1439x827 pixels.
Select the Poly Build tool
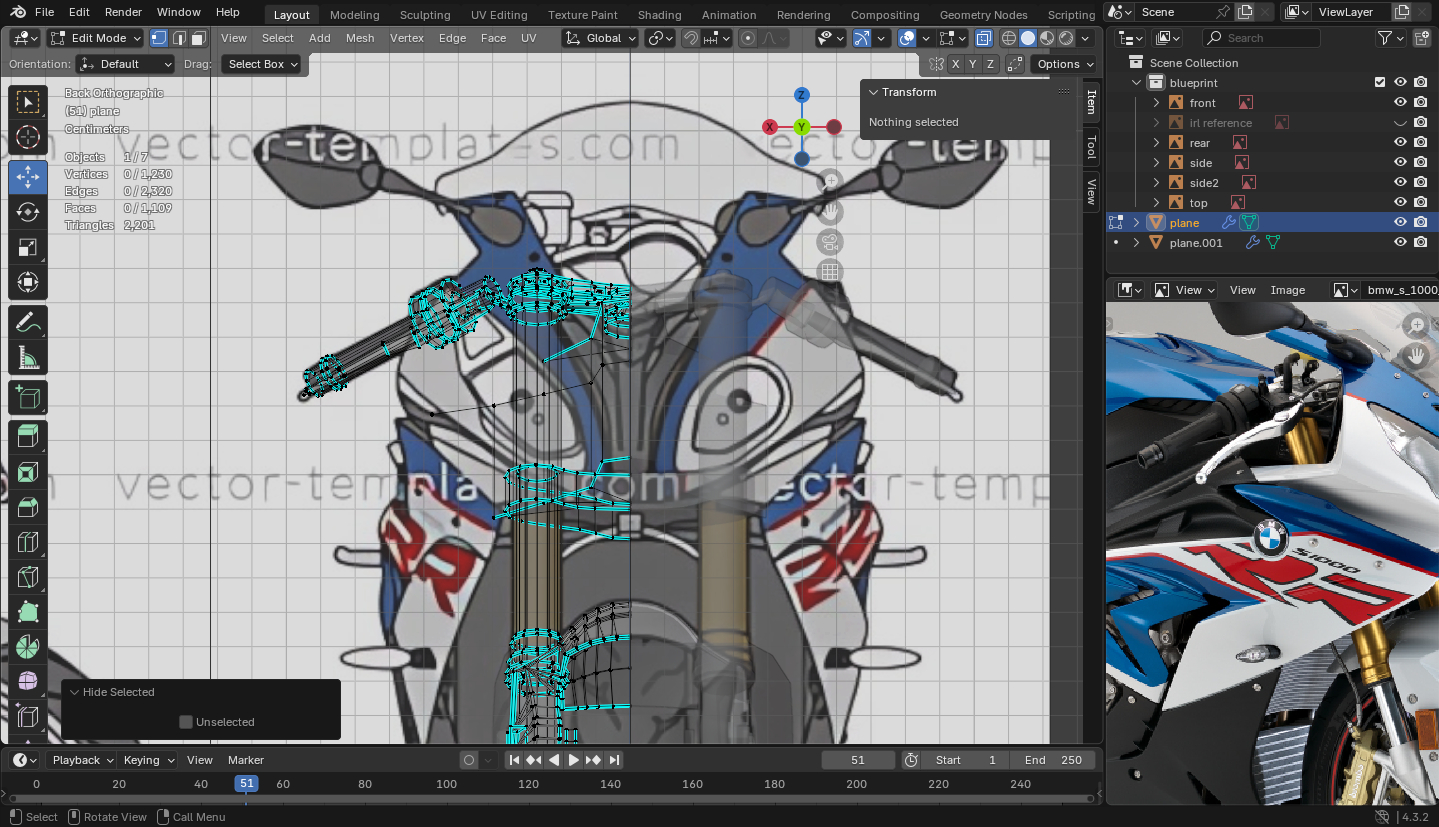pyautogui.click(x=28, y=612)
